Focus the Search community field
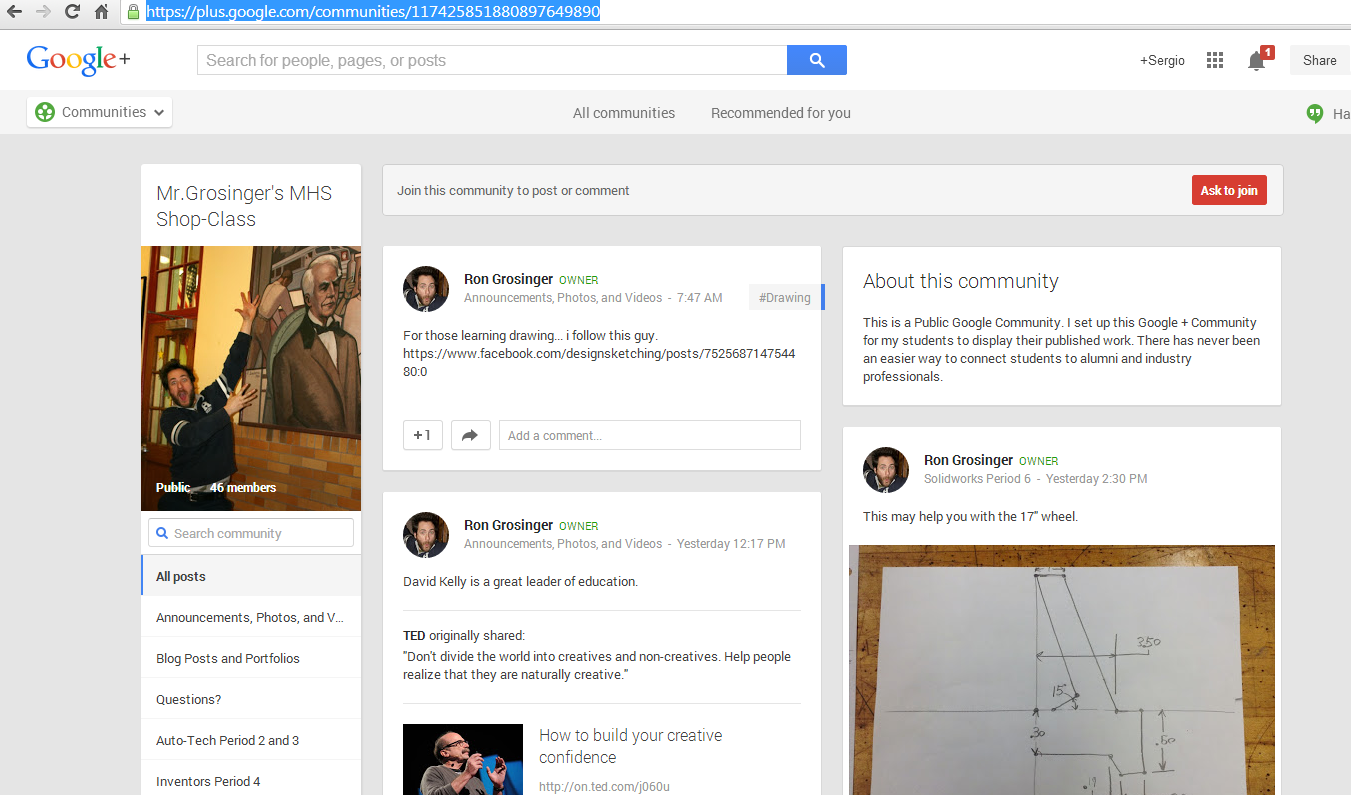1351x795 pixels. point(251,533)
